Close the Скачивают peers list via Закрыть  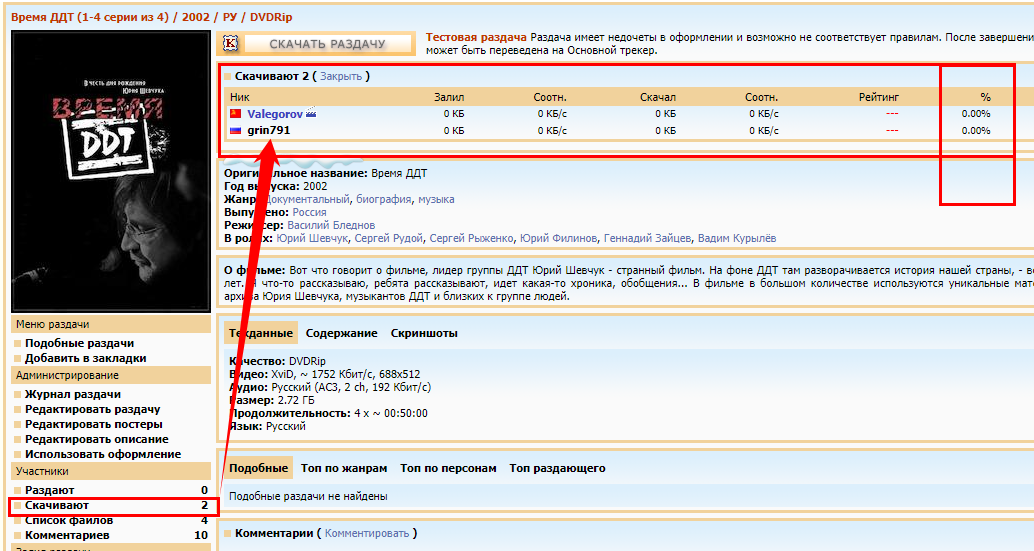[341, 76]
